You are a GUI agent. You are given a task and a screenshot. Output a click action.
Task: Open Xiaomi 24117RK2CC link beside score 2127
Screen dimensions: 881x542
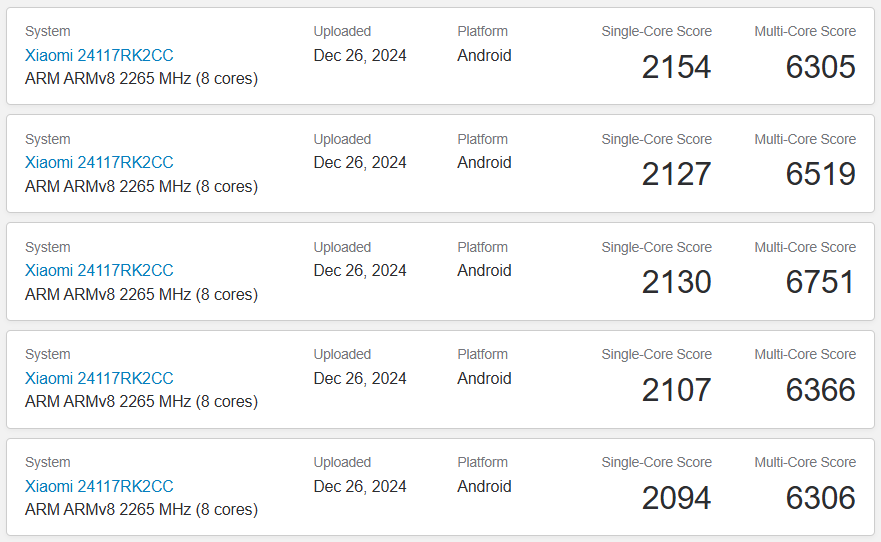point(99,162)
